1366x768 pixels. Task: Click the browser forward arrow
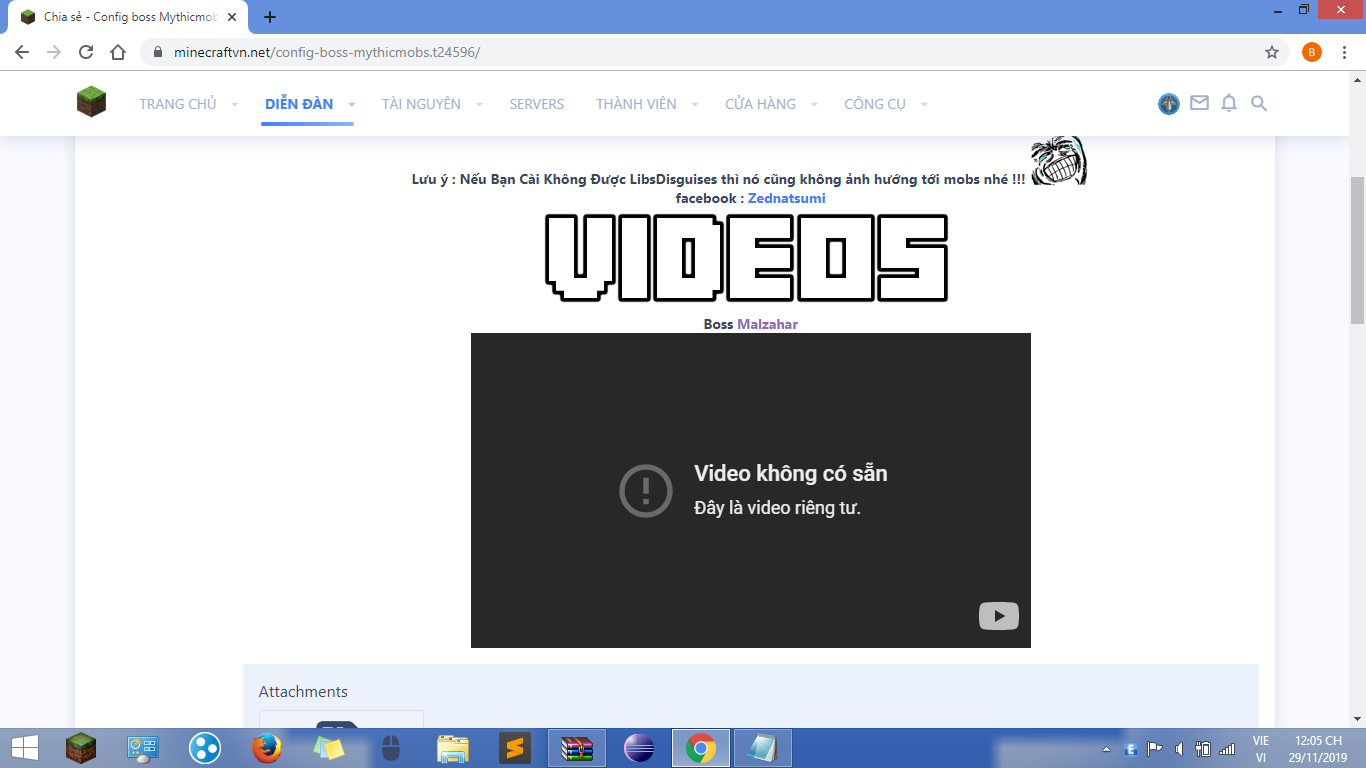click(x=54, y=52)
